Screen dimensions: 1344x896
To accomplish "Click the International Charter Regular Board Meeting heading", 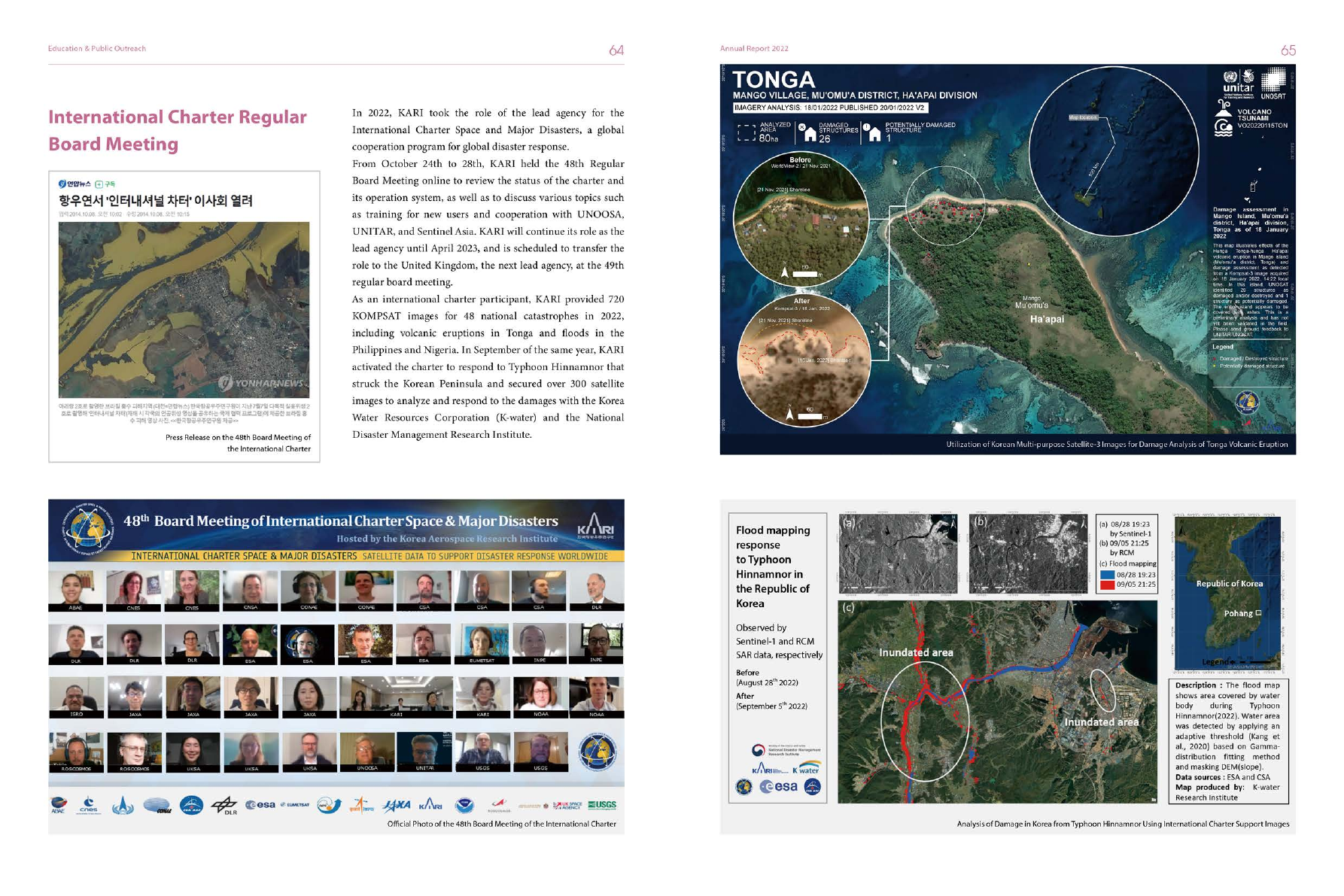I will (x=178, y=130).
